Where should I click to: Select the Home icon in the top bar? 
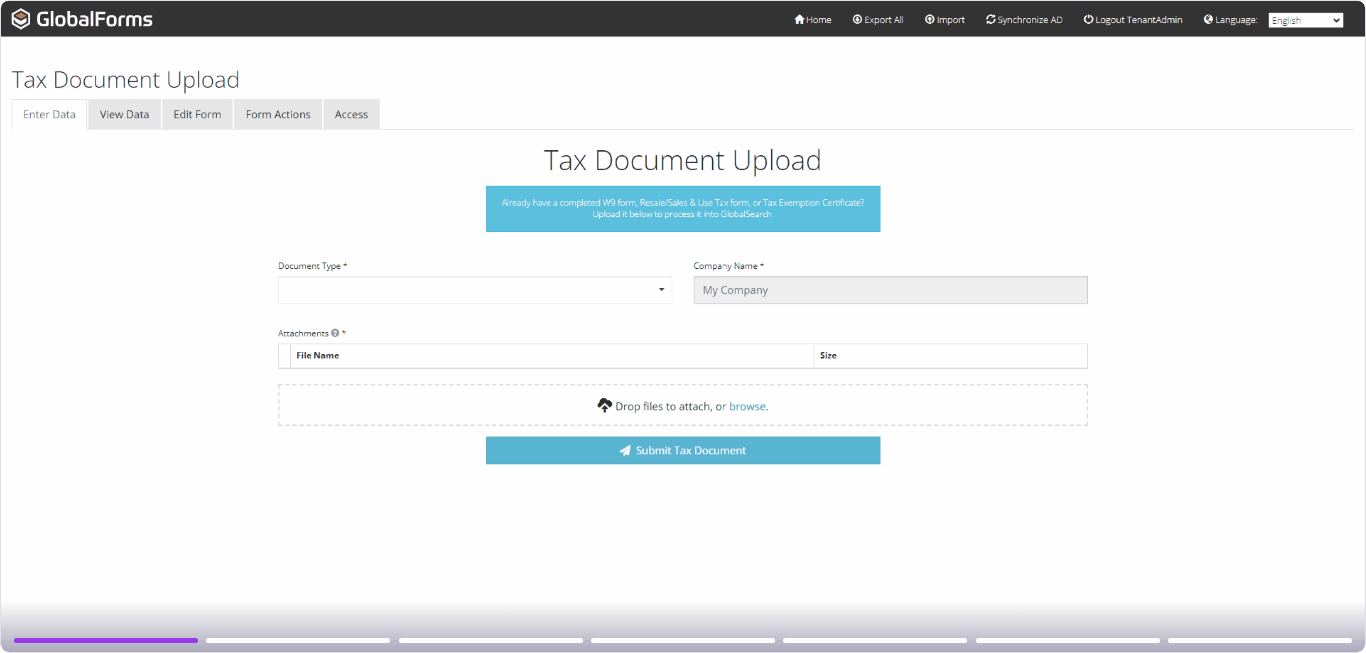tap(799, 19)
